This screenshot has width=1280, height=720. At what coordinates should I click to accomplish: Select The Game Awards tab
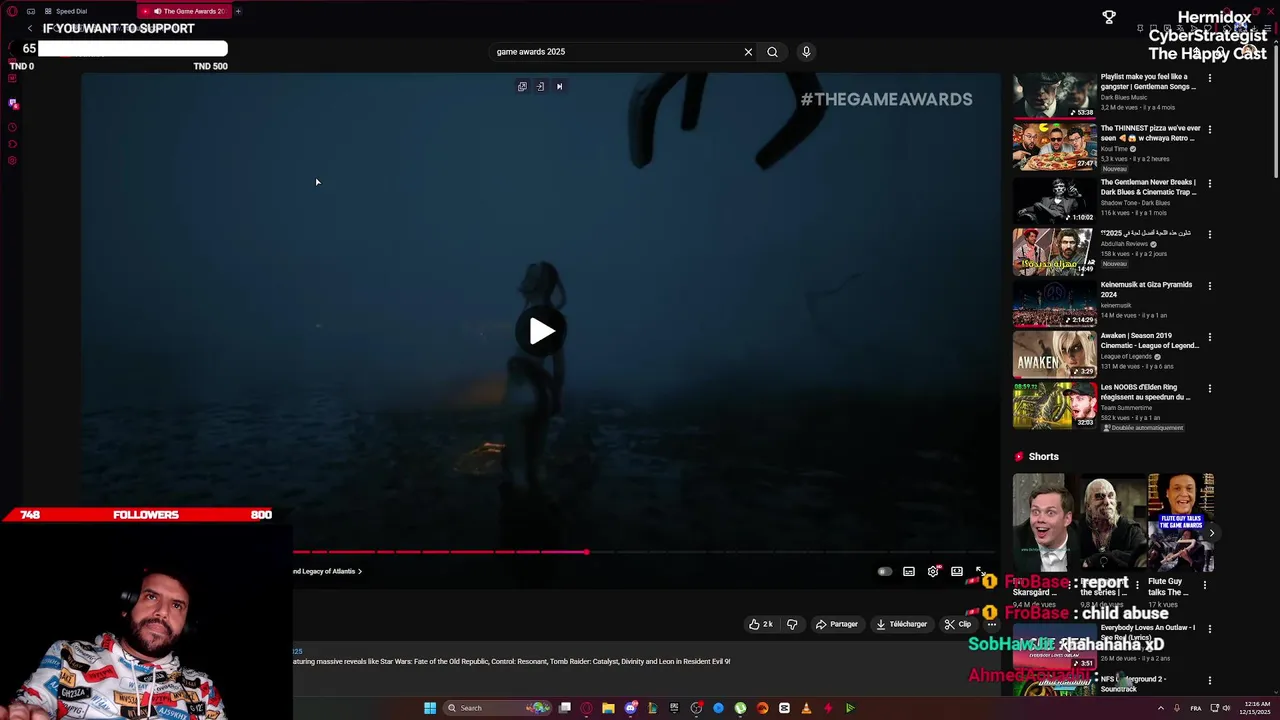pyautogui.click(x=186, y=11)
